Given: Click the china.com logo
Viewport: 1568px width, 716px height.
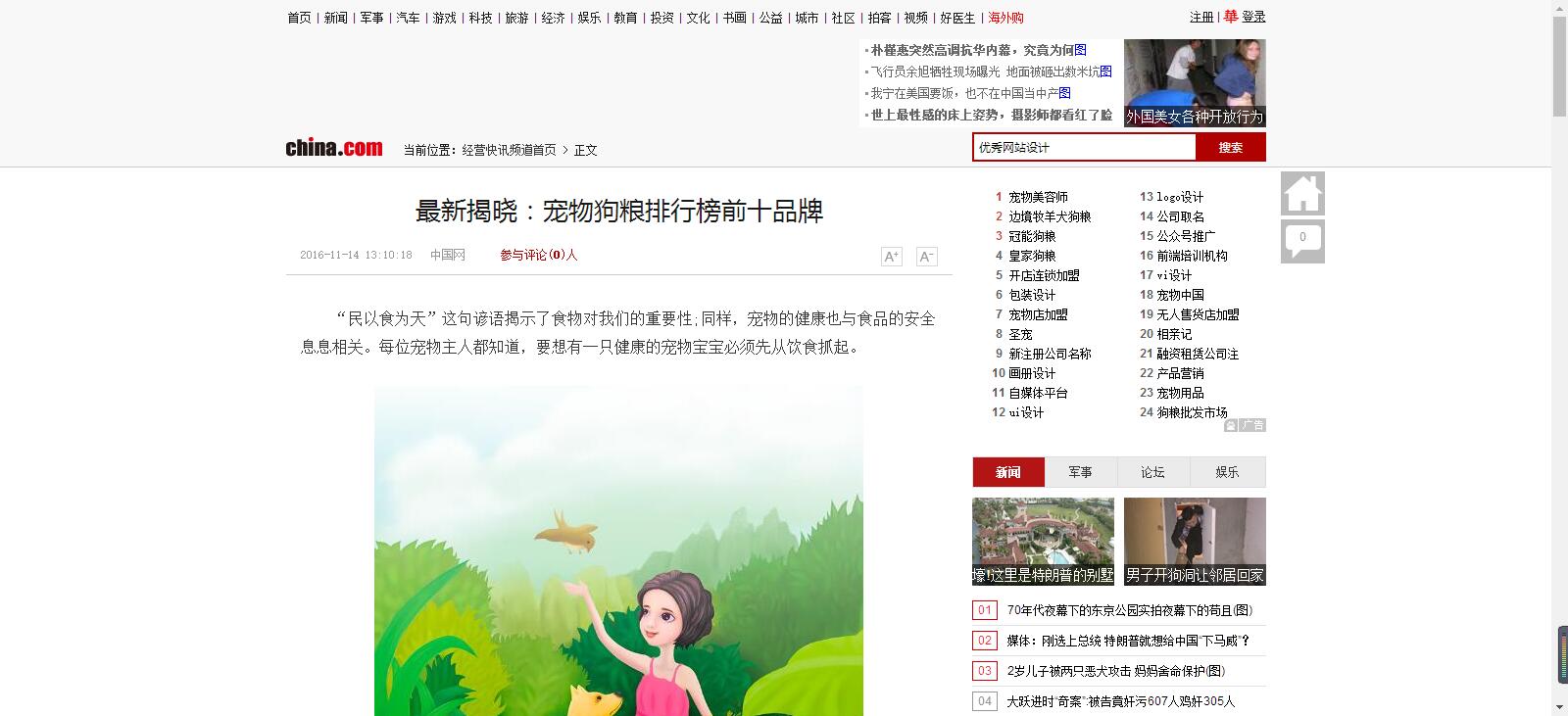Looking at the screenshot, I should (x=334, y=148).
